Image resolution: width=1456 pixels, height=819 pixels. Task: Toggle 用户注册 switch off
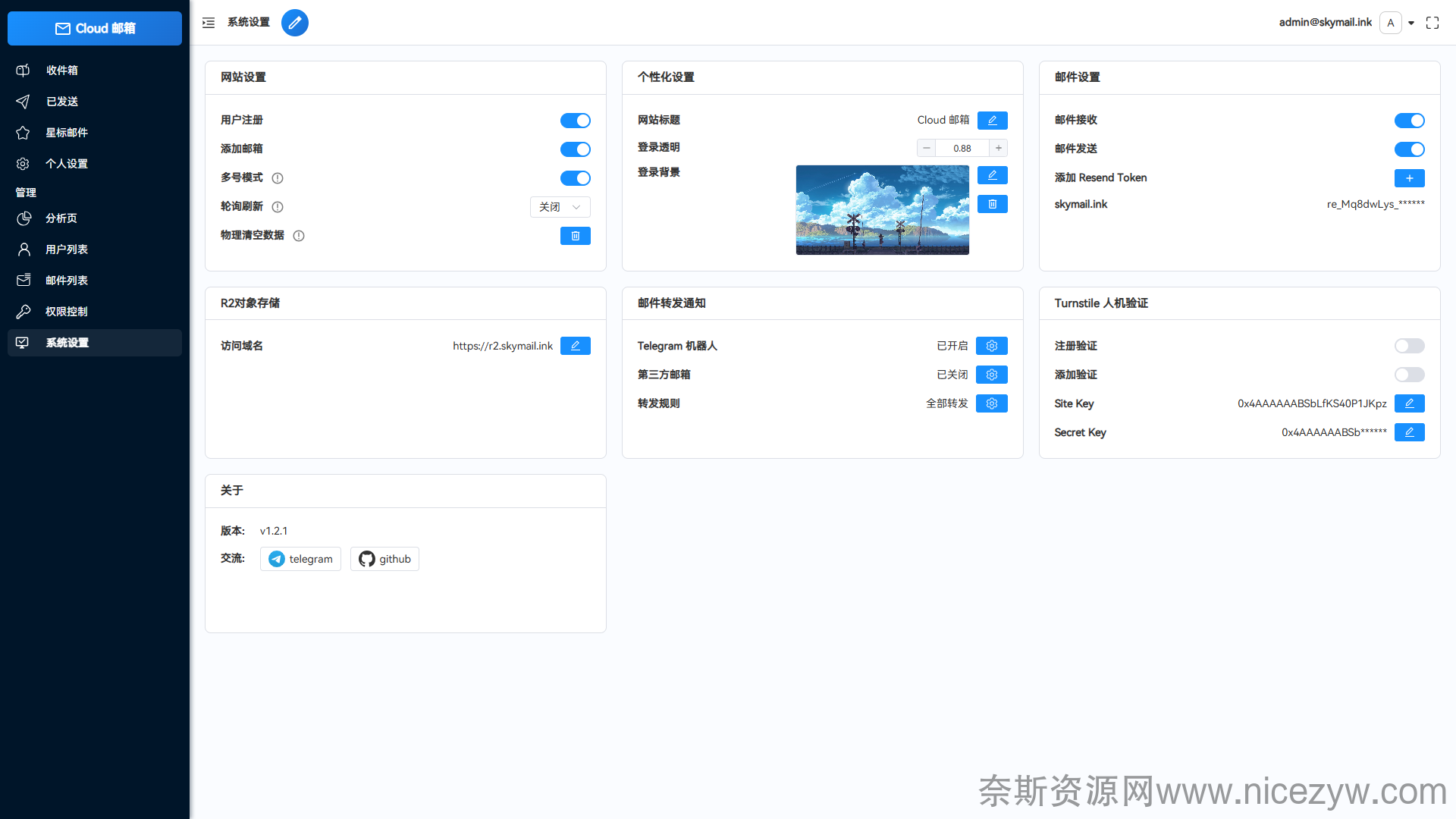[575, 121]
